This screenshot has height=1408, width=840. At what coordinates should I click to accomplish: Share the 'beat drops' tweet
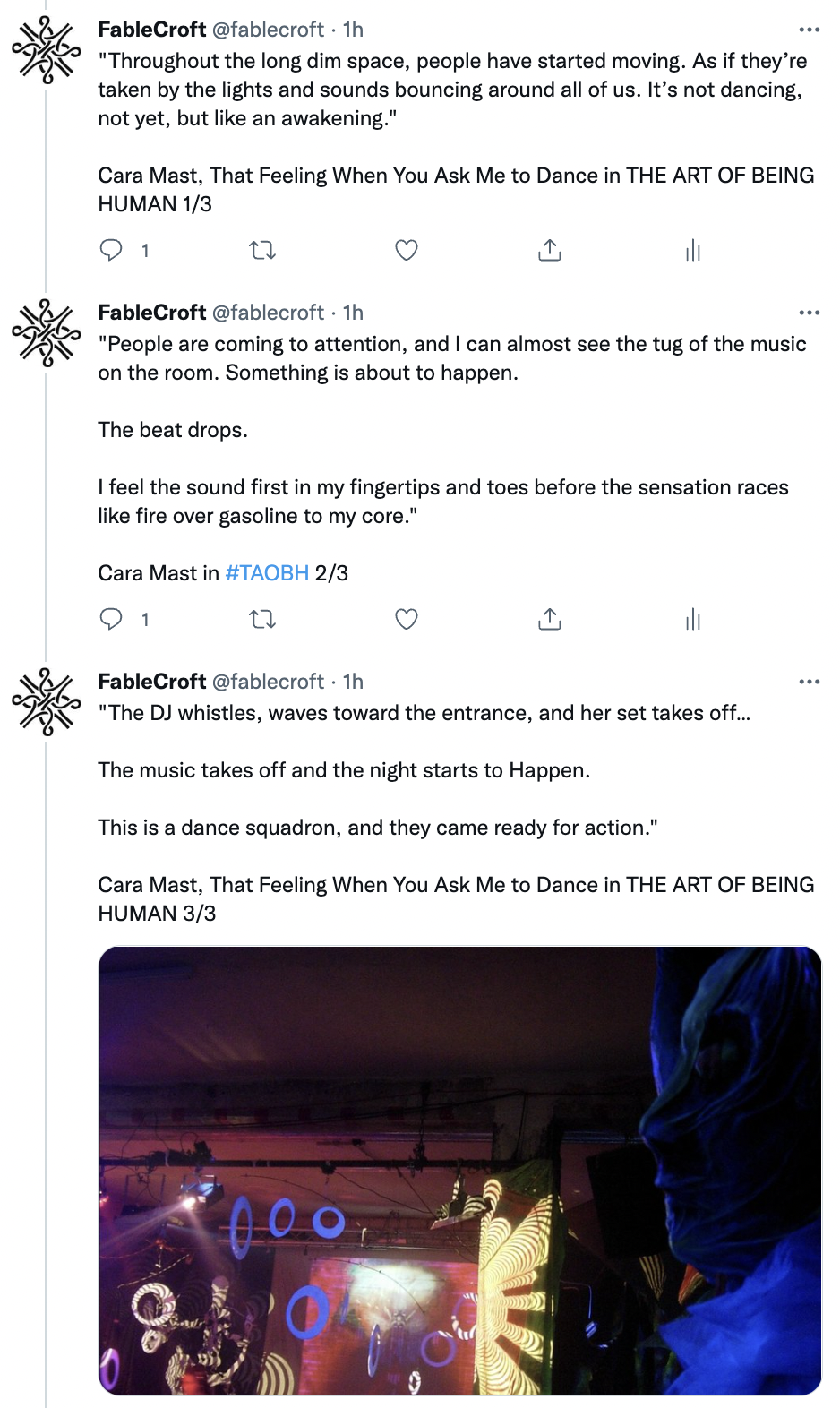tap(550, 619)
